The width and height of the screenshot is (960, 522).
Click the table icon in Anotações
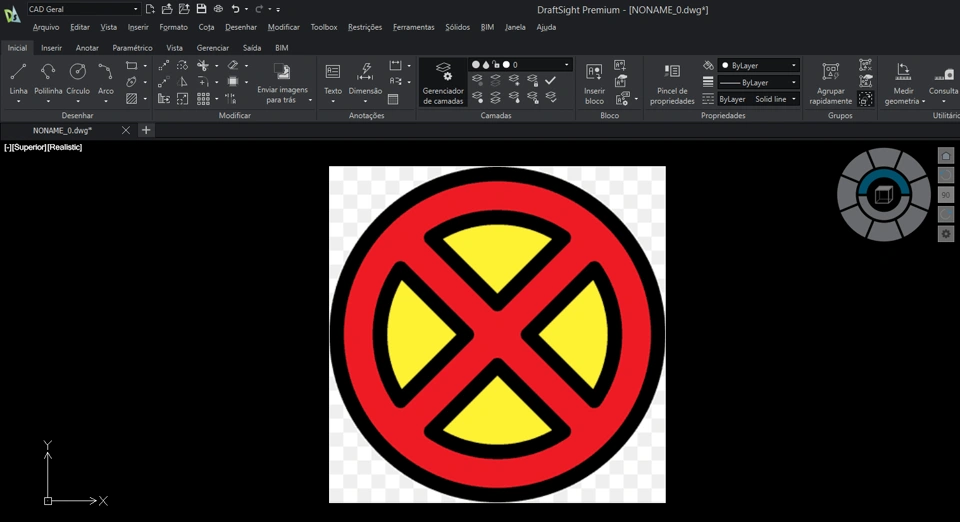click(393, 99)
